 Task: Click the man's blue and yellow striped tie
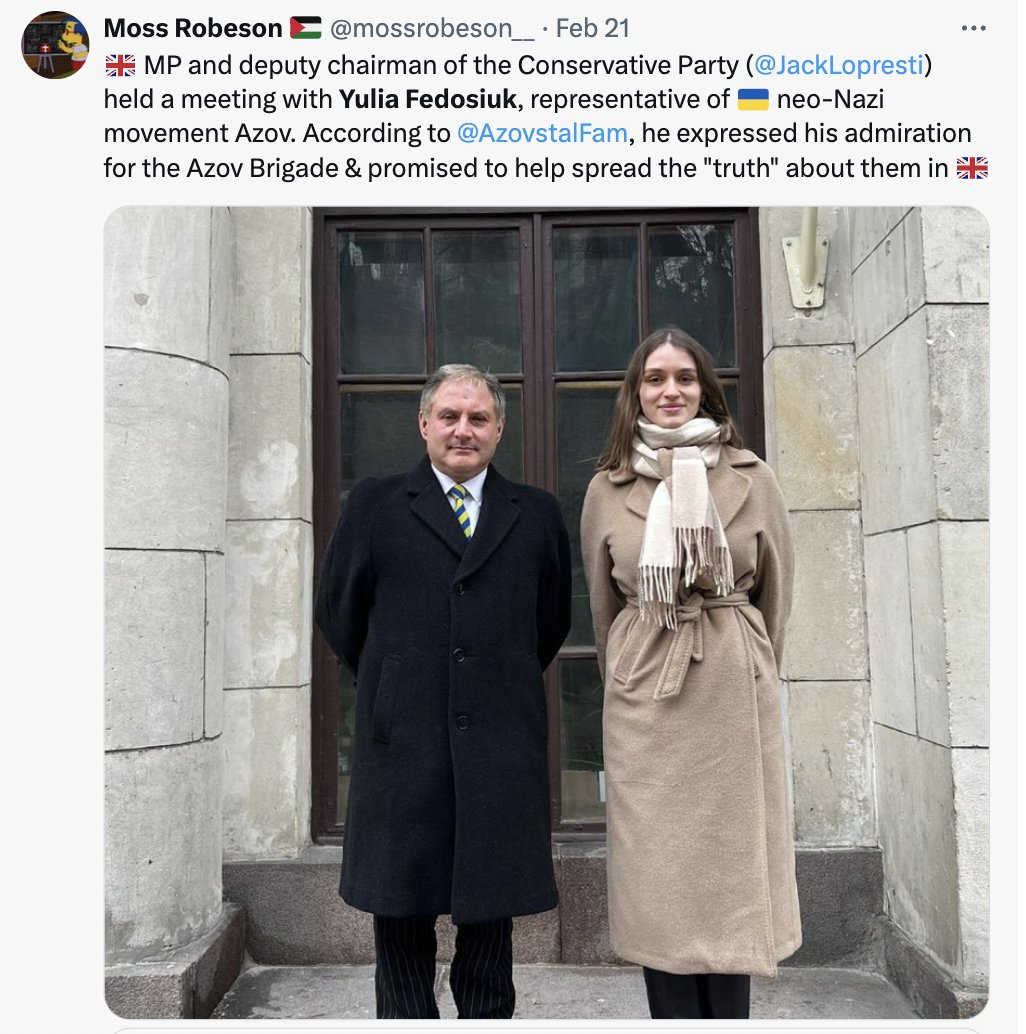tap(461, 510)
